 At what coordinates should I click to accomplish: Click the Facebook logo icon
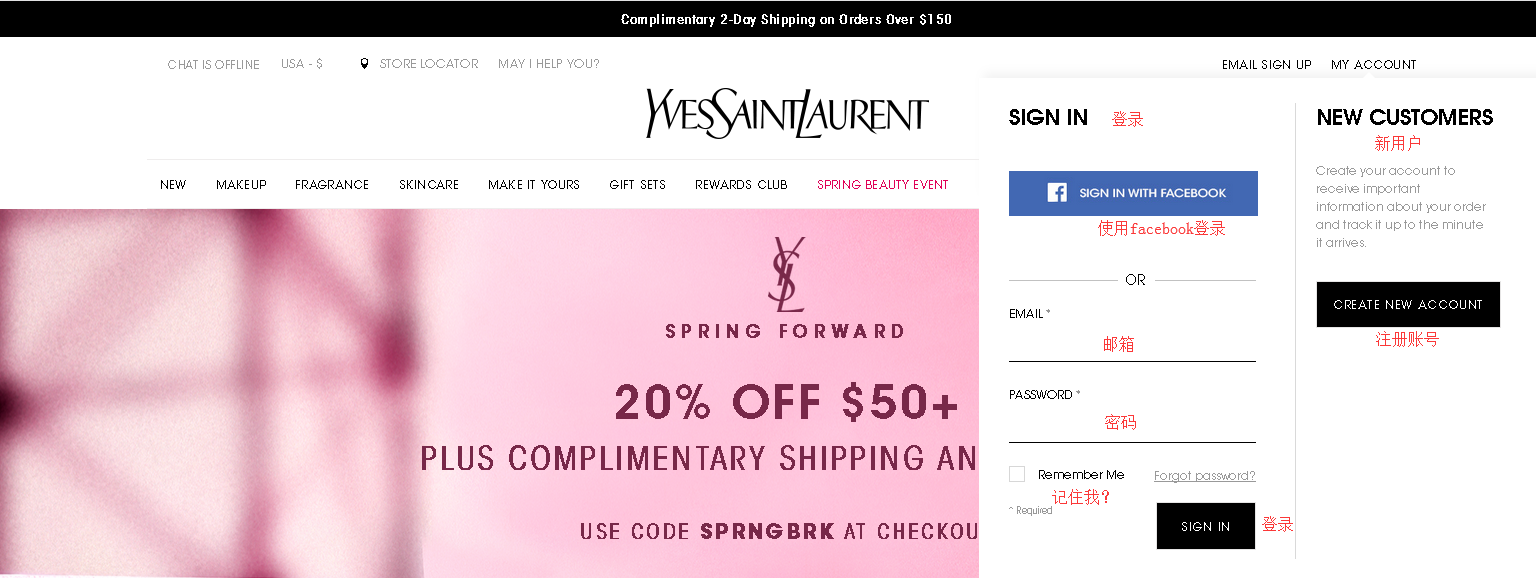1057,193
